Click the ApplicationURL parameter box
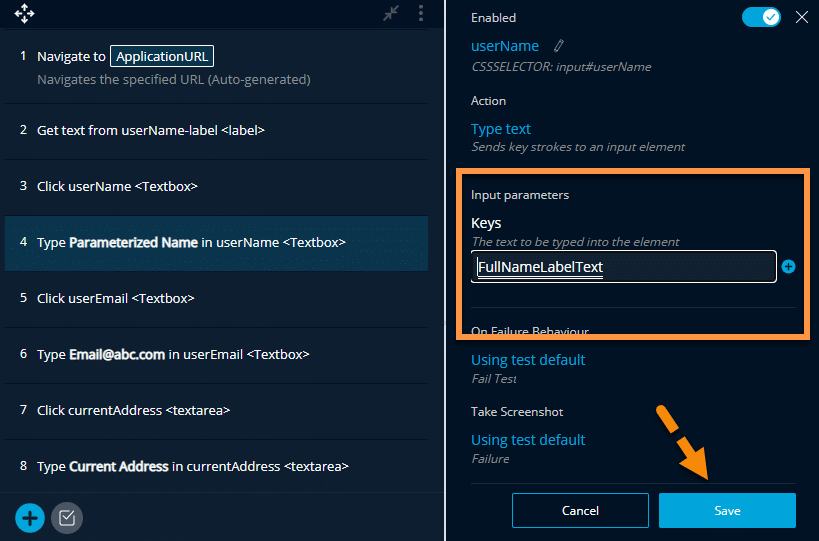The image size is (819, 541). [x=162, y=56]
